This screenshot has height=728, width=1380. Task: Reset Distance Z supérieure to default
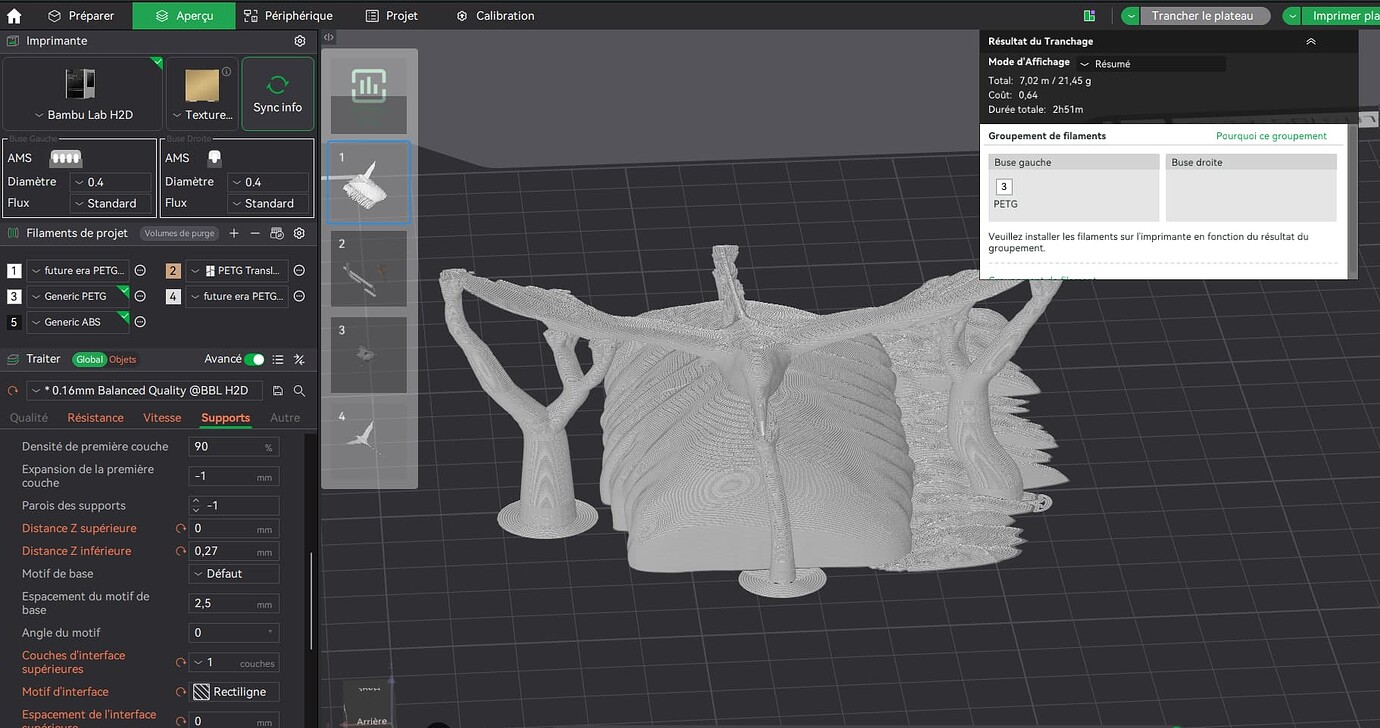tap(181, 528)
